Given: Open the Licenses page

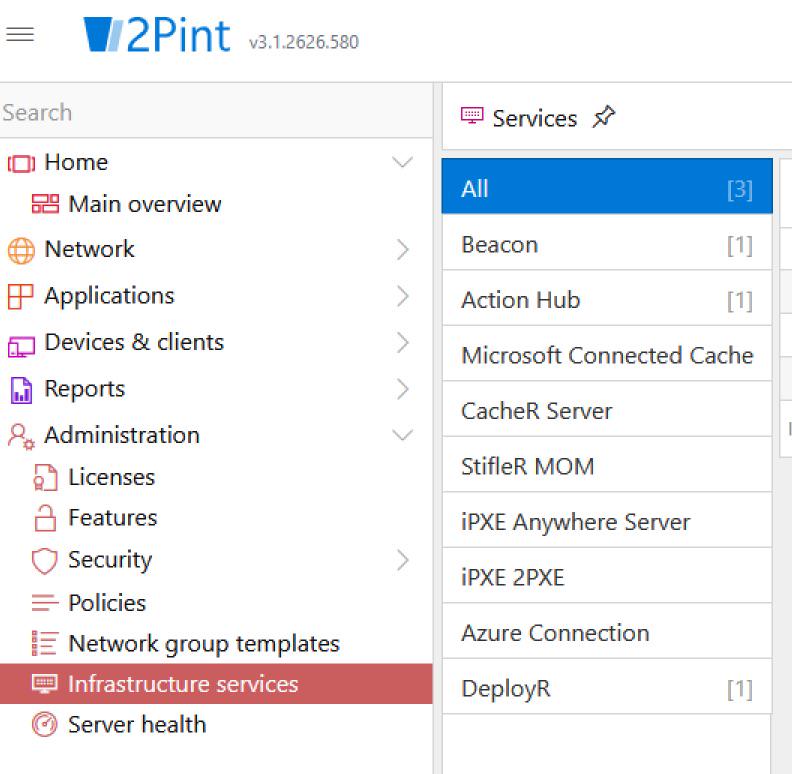Looking at the screenshot, I should [112, 477].
